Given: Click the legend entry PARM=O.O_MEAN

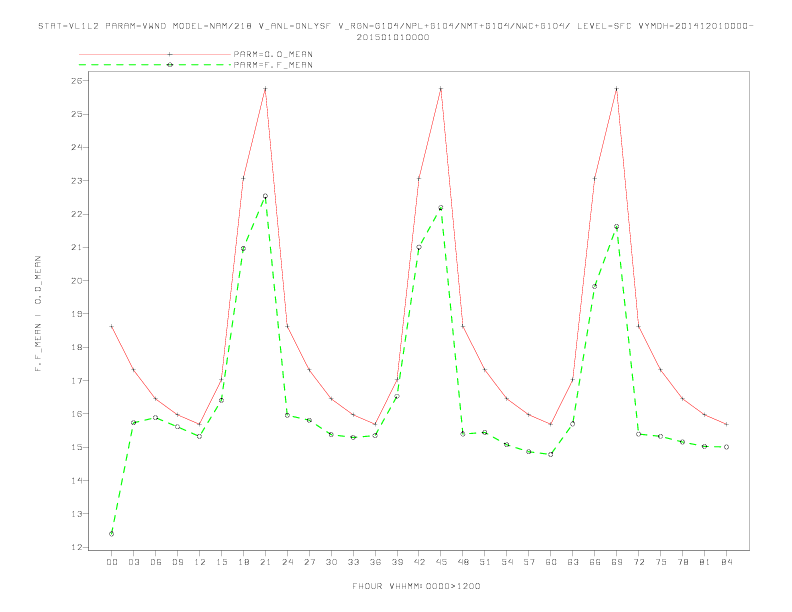Looking at the screenshot, I should [x=273, y=54].
